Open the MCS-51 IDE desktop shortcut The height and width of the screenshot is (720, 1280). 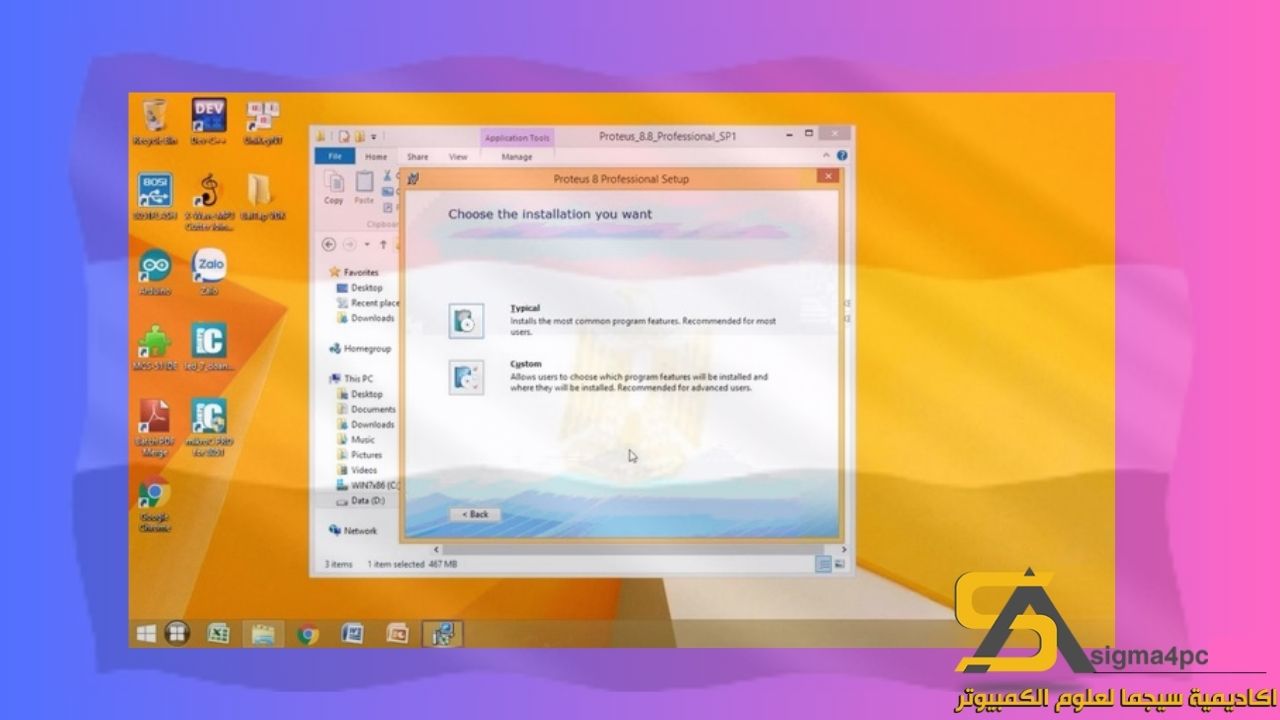pyautogui.click(x=155, y=347)
